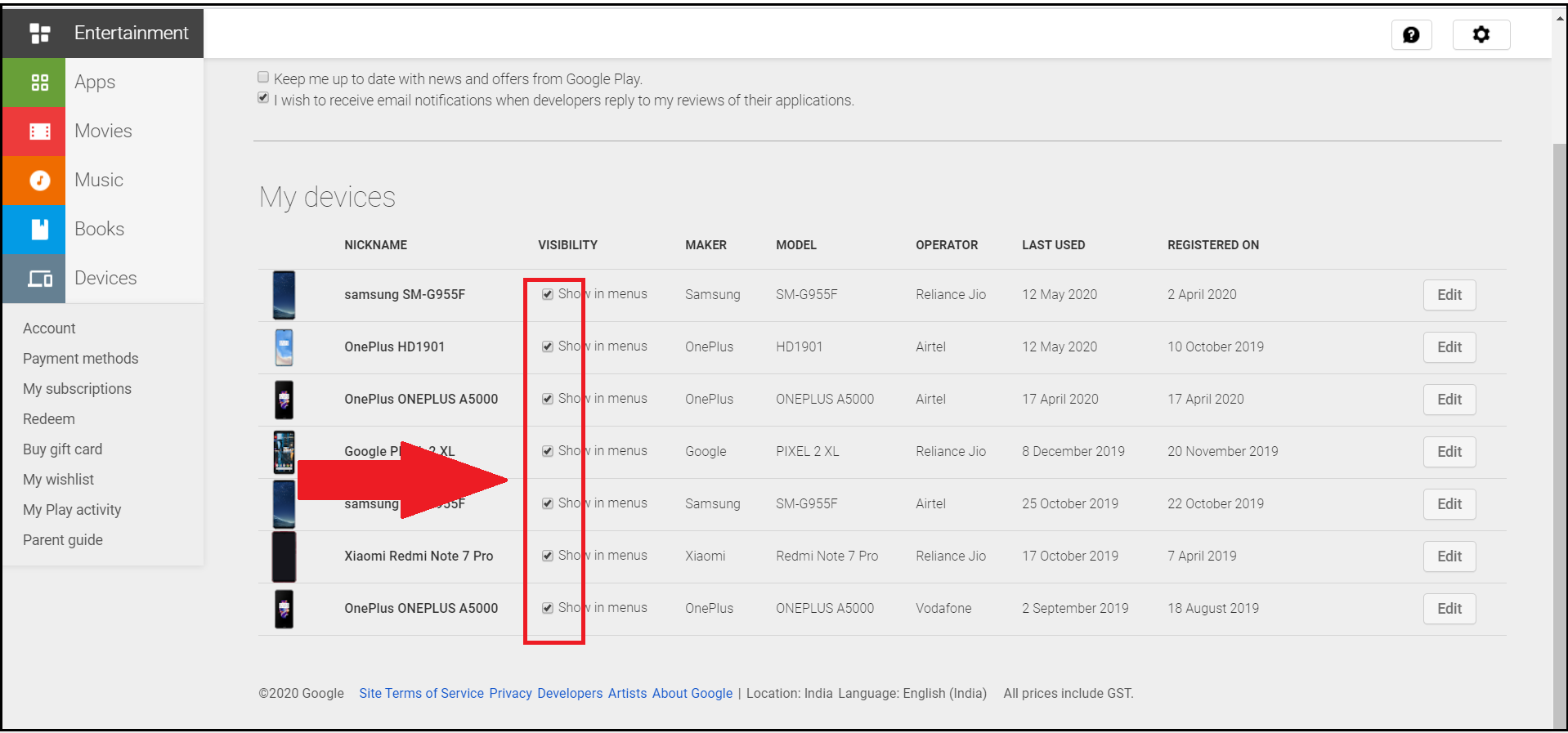Viewport: 1568px width, 733px height.
Task: Select the Apps menu item
Action: (95, 83)
